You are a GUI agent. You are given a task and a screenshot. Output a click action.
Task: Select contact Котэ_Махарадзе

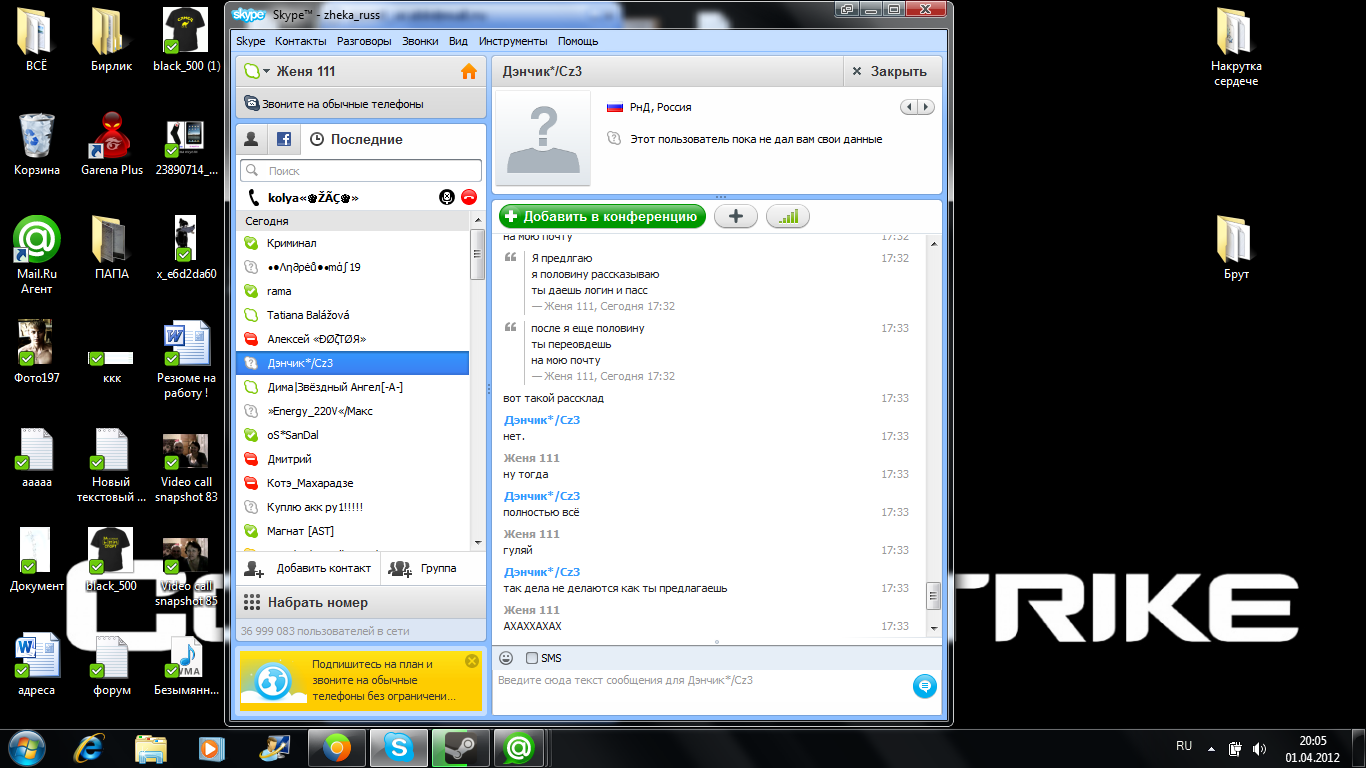tap(353, 483)
